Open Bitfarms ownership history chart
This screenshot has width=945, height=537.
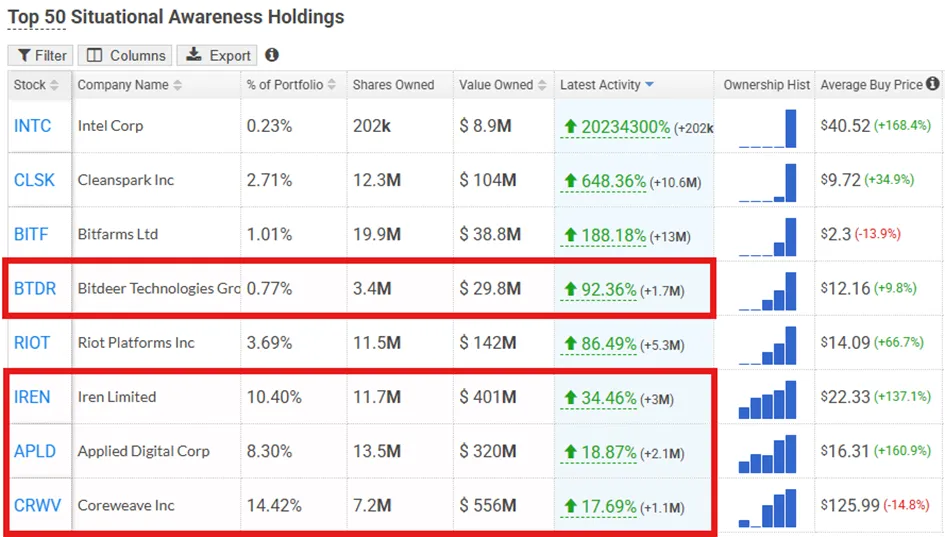(767, 237)
